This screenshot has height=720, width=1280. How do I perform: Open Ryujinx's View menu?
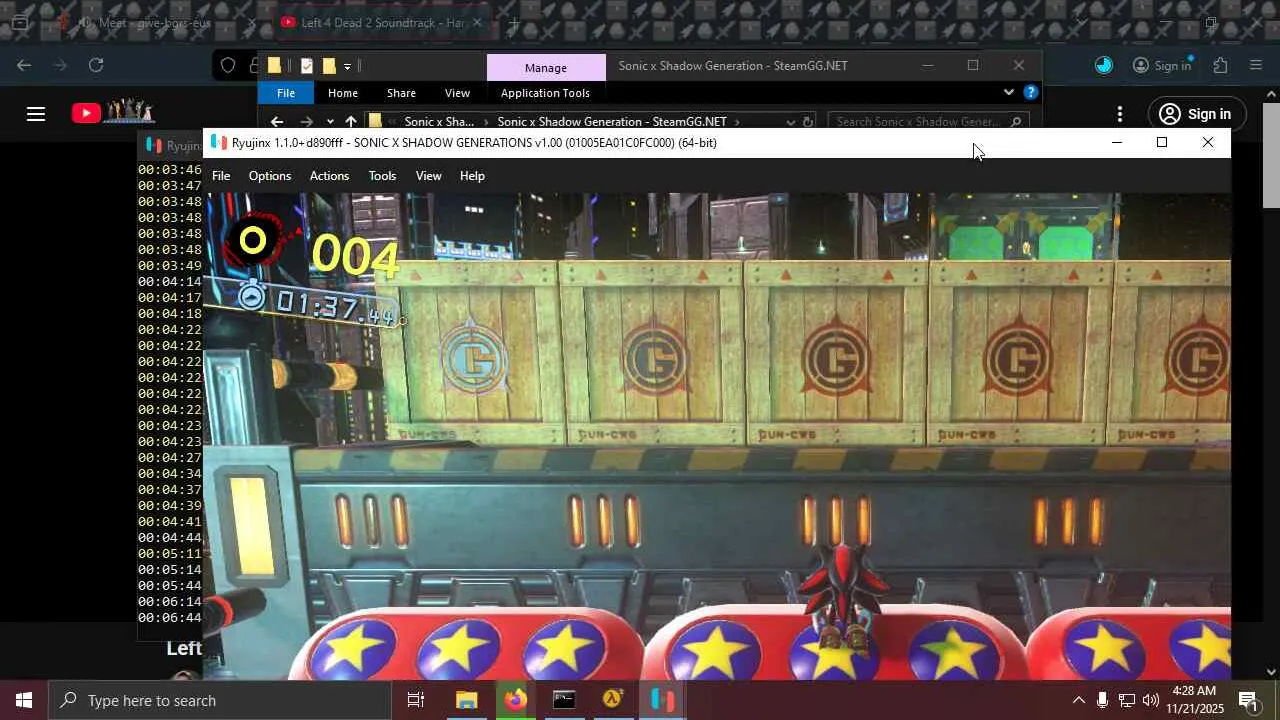[428, 176]
